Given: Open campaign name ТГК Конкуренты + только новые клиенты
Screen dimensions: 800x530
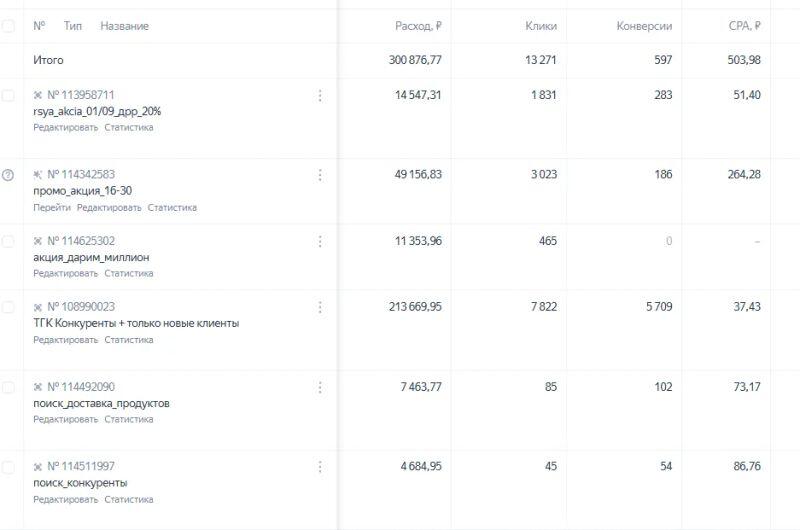Looking at the screenshot, I should (136, 323).
